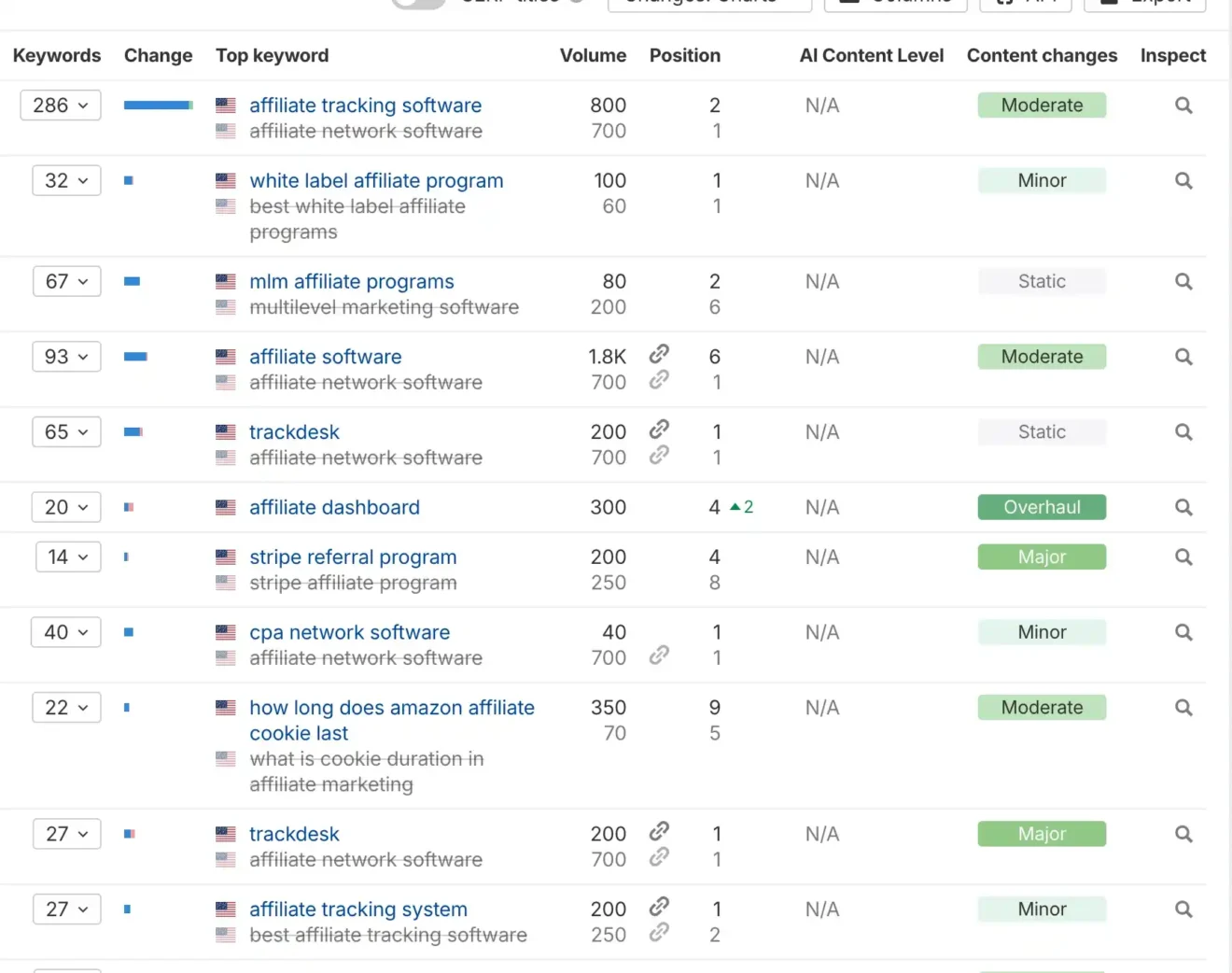Inspect the affiliate tracking system row

coord(1183,910)
